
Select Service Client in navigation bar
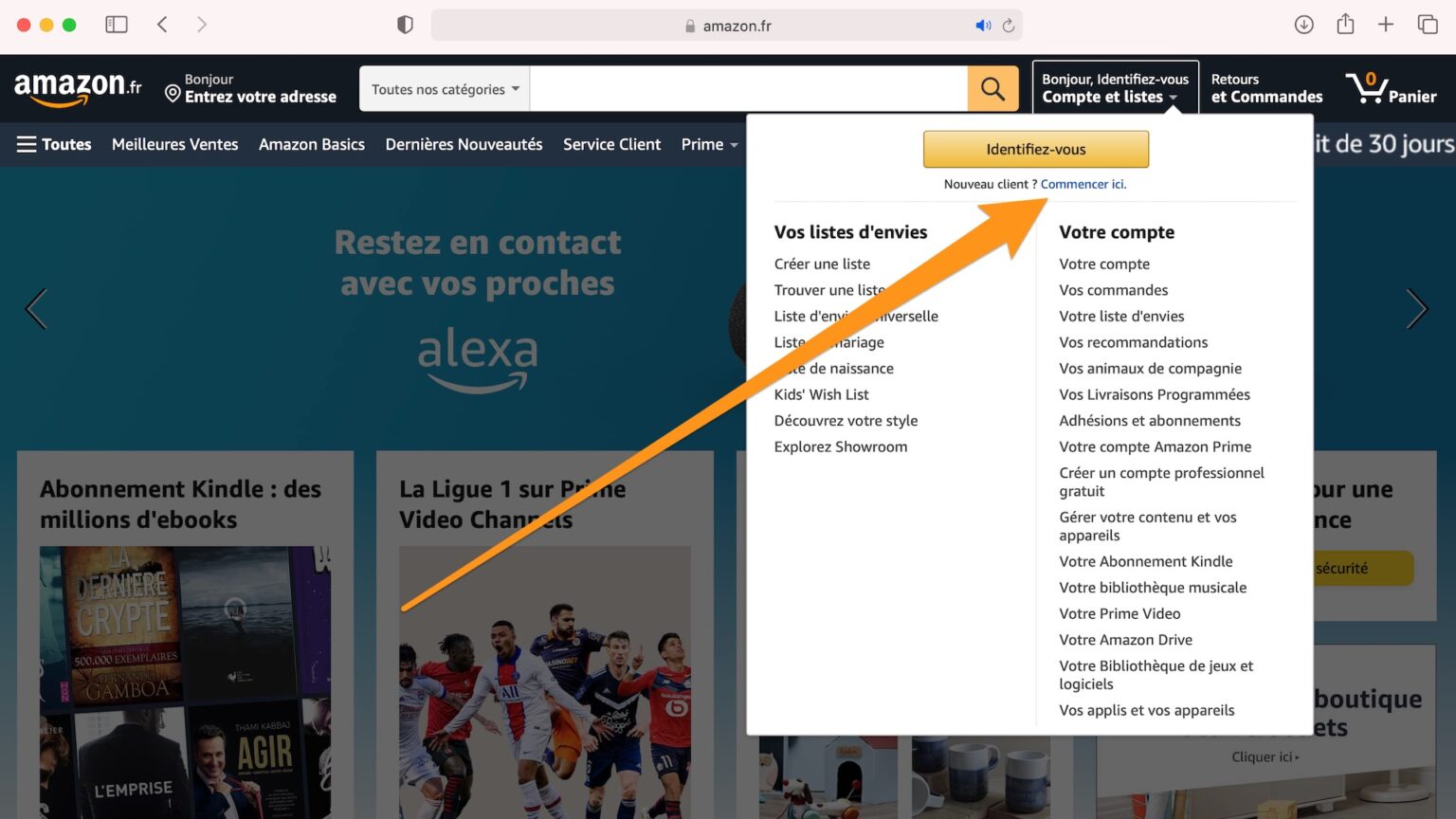[611, 144]
